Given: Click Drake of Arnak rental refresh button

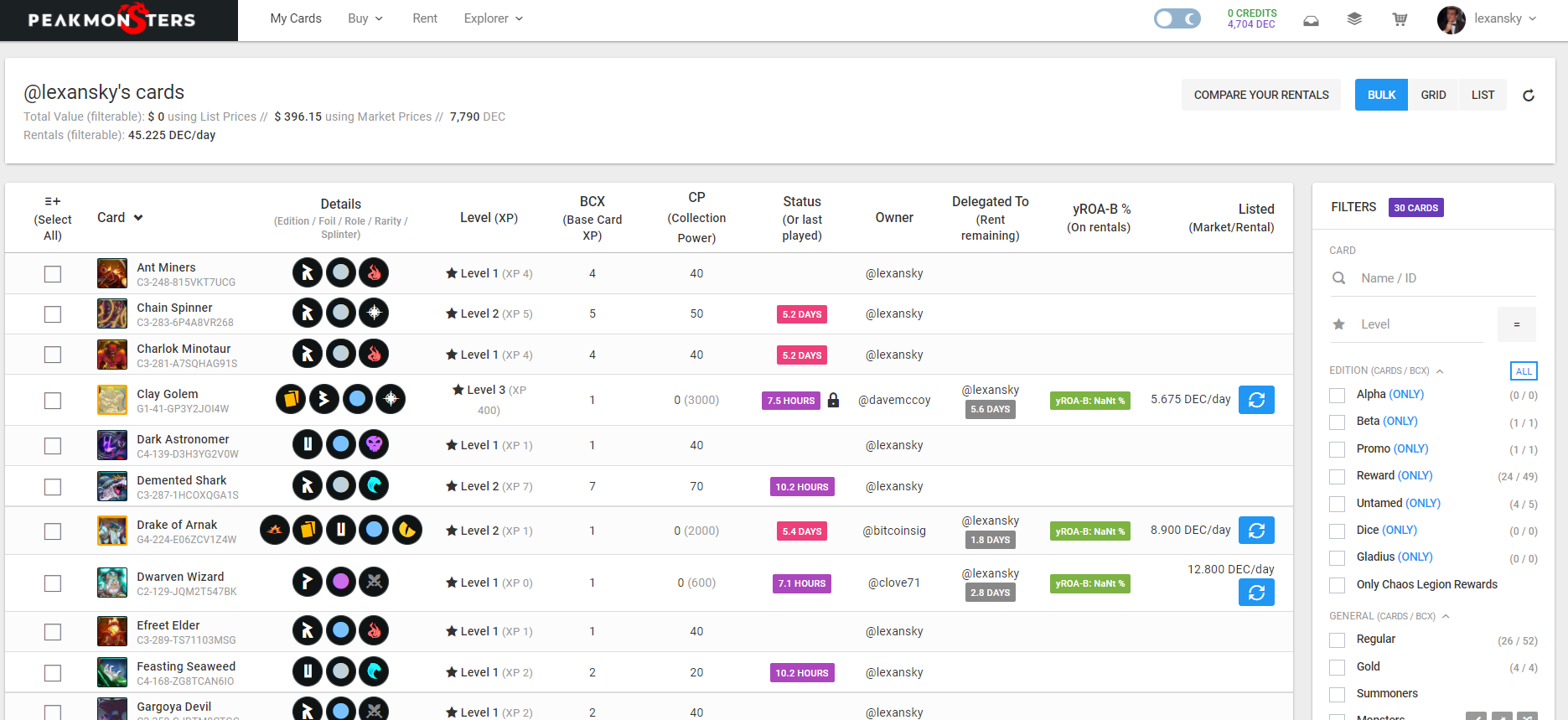Looking at the screenshot, I should 1256,531.
